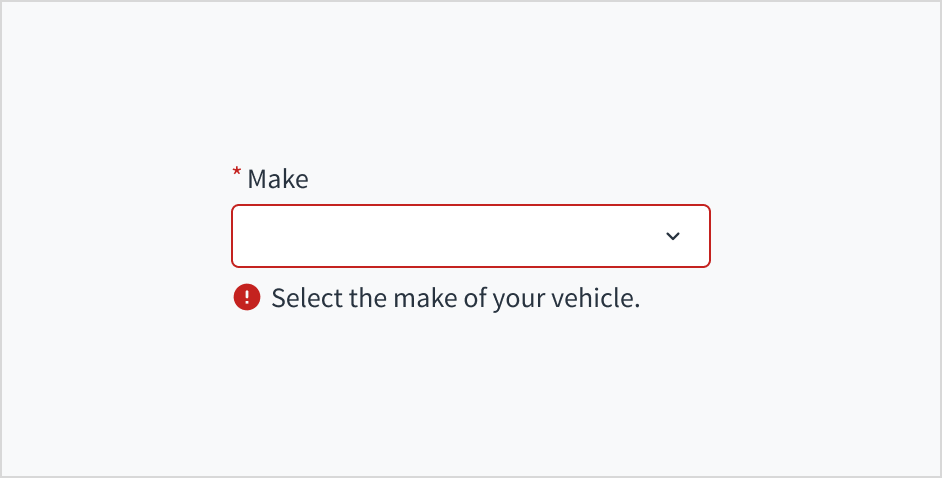Click the exclamation mark next to error text
Screen dimensions: 942x478
246,297
